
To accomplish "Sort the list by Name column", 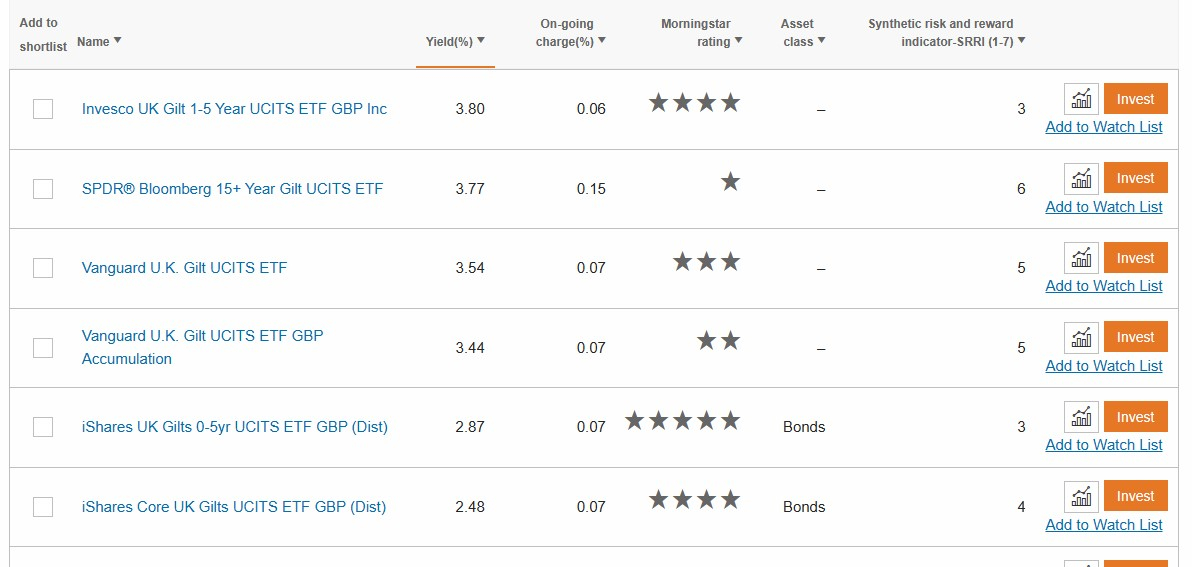I will point(99,41).
